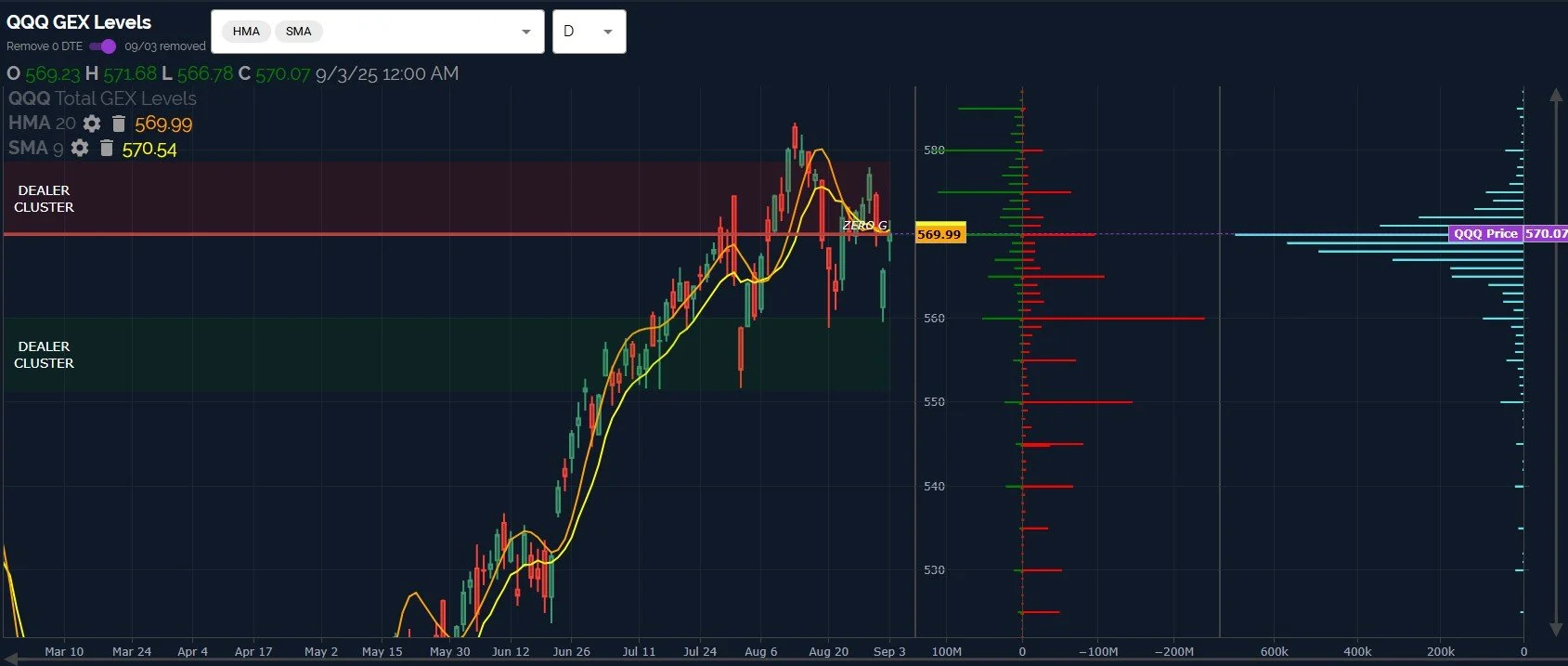The height and width of the screenshot is (666, 1568).
Task: Click the Jun 26 date axis label
Action: click(x=571, y=651)
